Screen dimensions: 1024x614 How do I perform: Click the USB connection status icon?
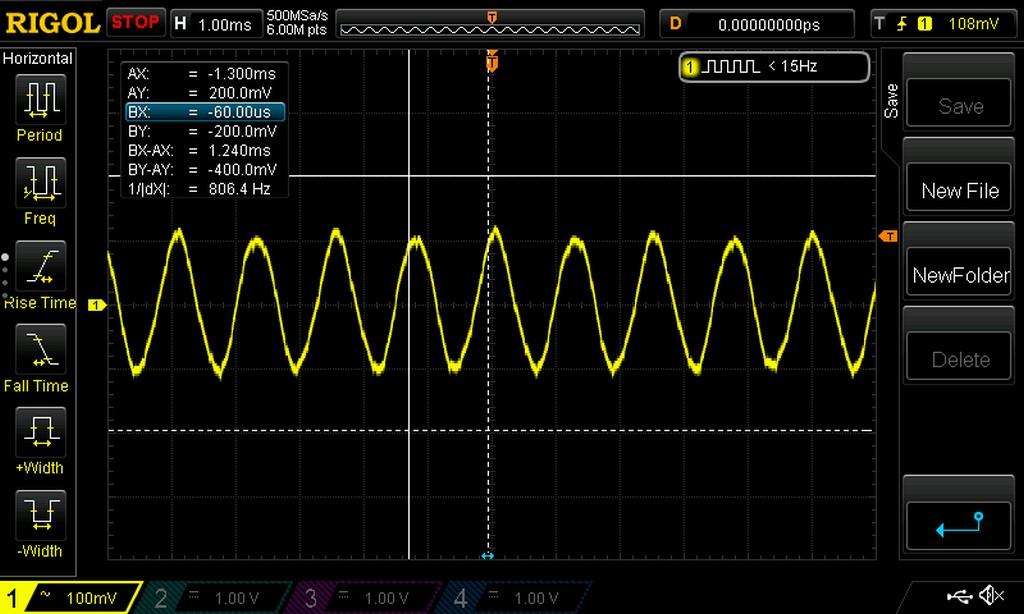click(x=959, y=596)
